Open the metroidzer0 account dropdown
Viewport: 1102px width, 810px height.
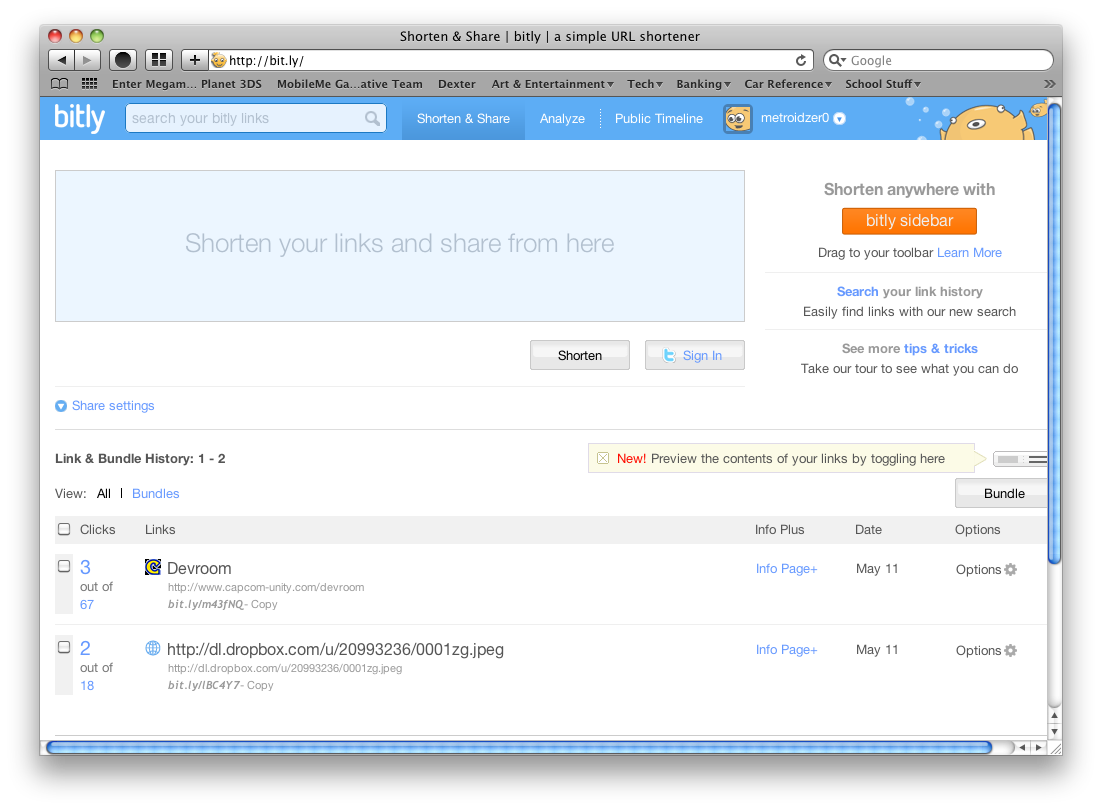pos(840,119)
